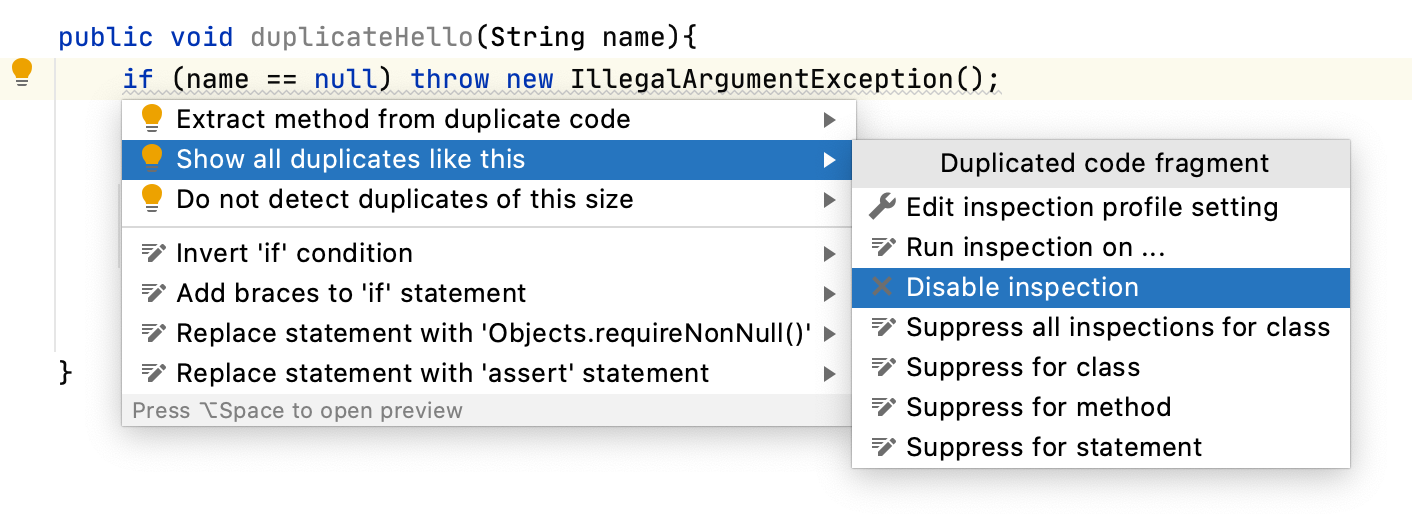Expand arrow next to Objects.requireNonNull() replacement

point(829,334)
